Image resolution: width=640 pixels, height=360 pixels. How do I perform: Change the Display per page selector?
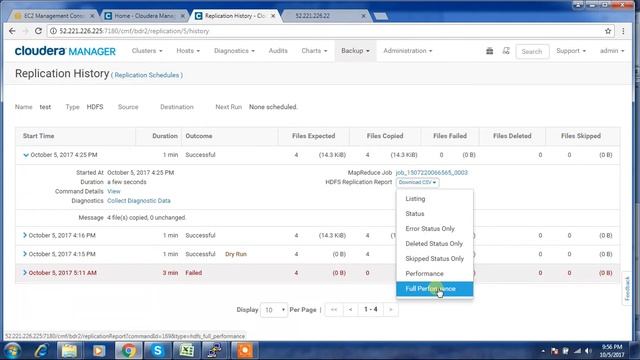pos(274,310)
